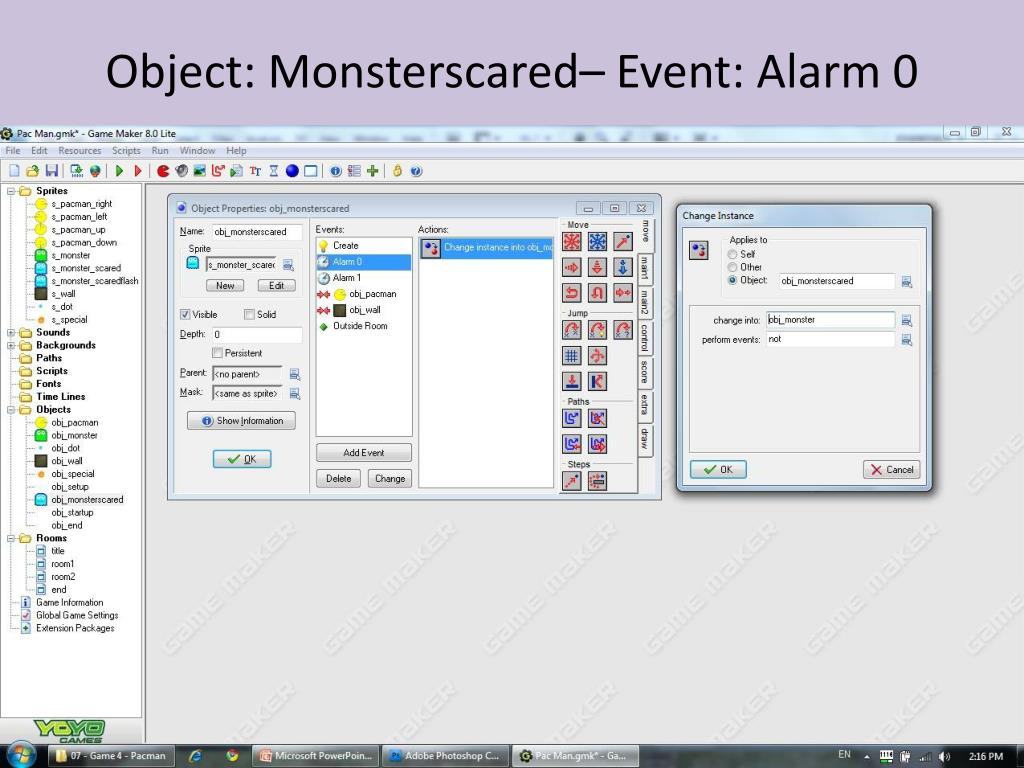Image resolution: width=1024 pixels, height=768 pixels.
Task: Run in debug mode with red arrow
Action: coord(138,171)
